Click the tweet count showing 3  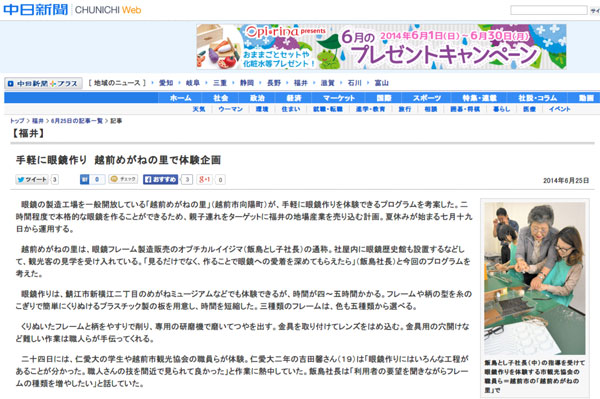click(55, 179)
